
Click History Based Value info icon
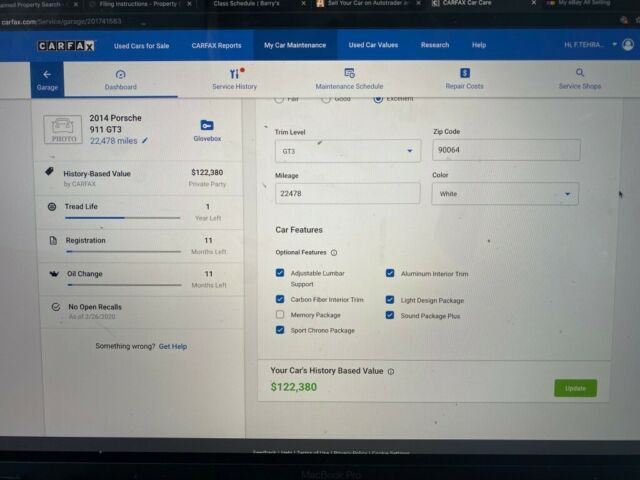tap(391, 371)
